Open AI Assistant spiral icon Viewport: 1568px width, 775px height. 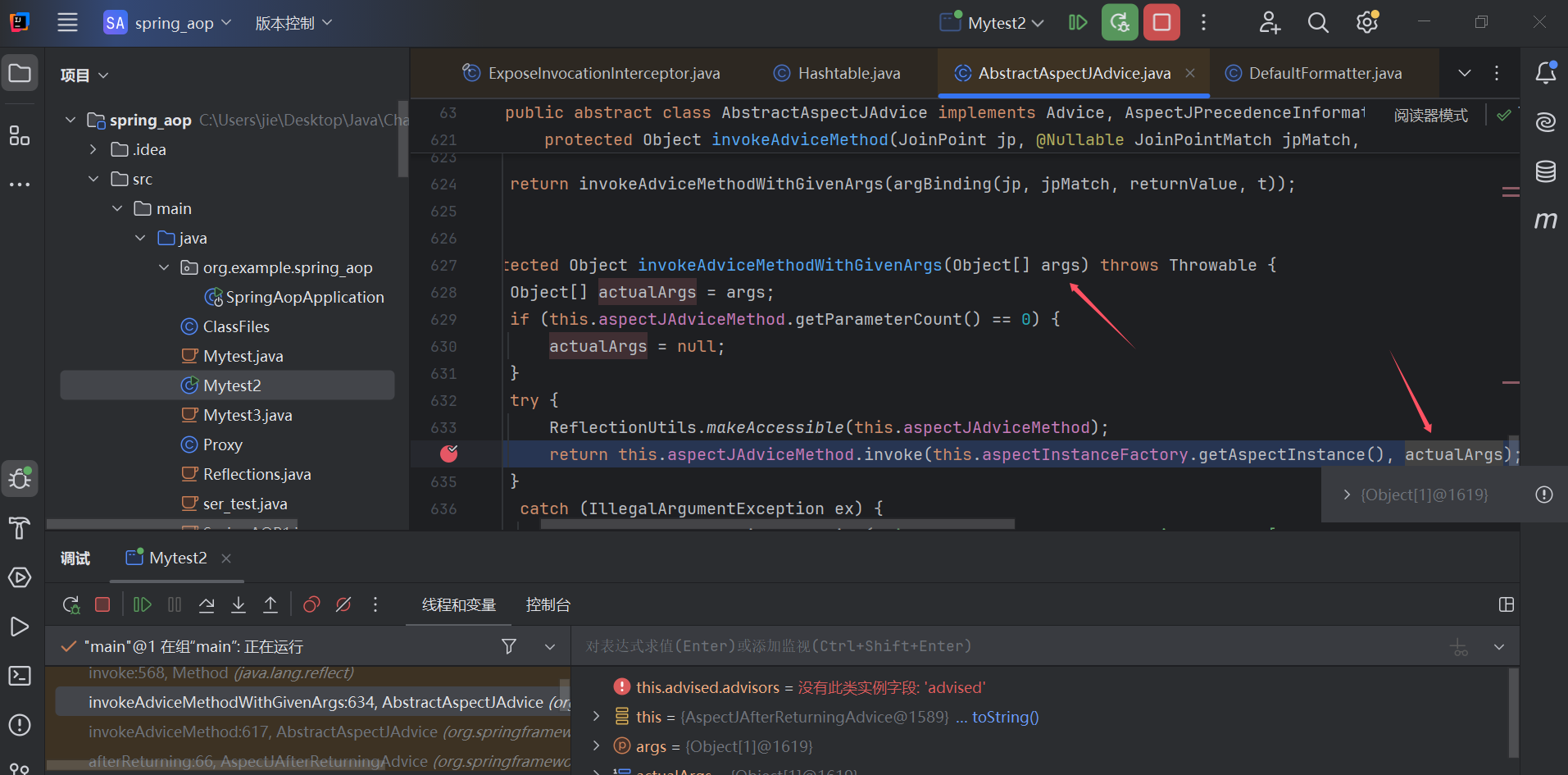pyautogui.click(x=1545, y=122)
